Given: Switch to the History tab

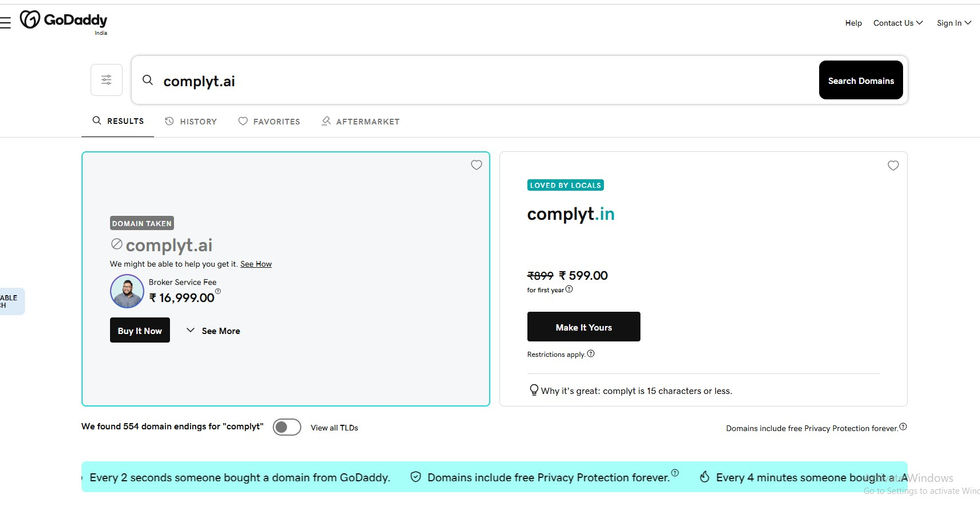Looking at the screenshot, I should (x=191, y=121).
